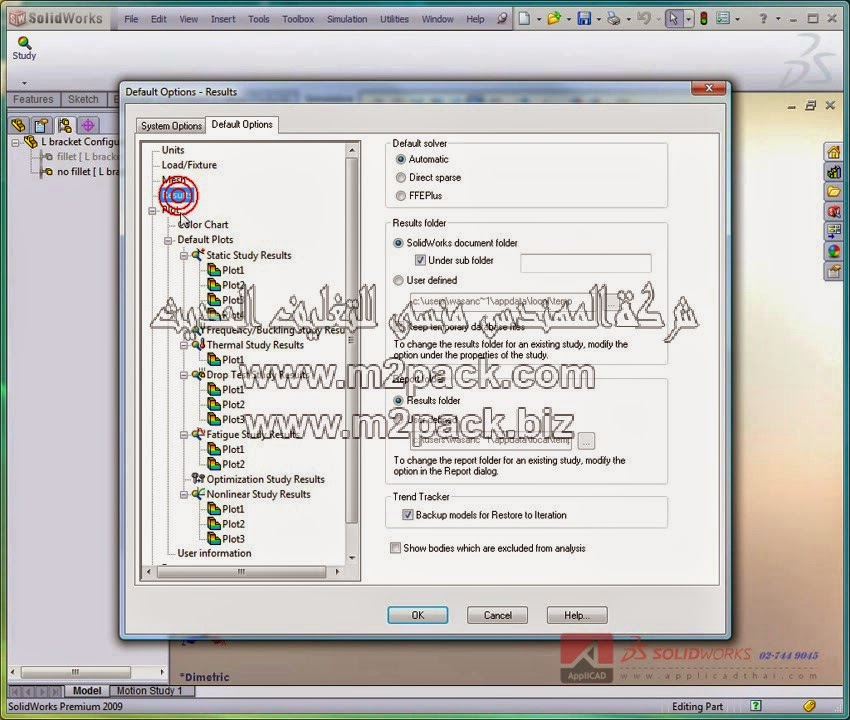Switch to the System Options tab
The width and height of the screenshot is (850, 720).
[171, 126]
